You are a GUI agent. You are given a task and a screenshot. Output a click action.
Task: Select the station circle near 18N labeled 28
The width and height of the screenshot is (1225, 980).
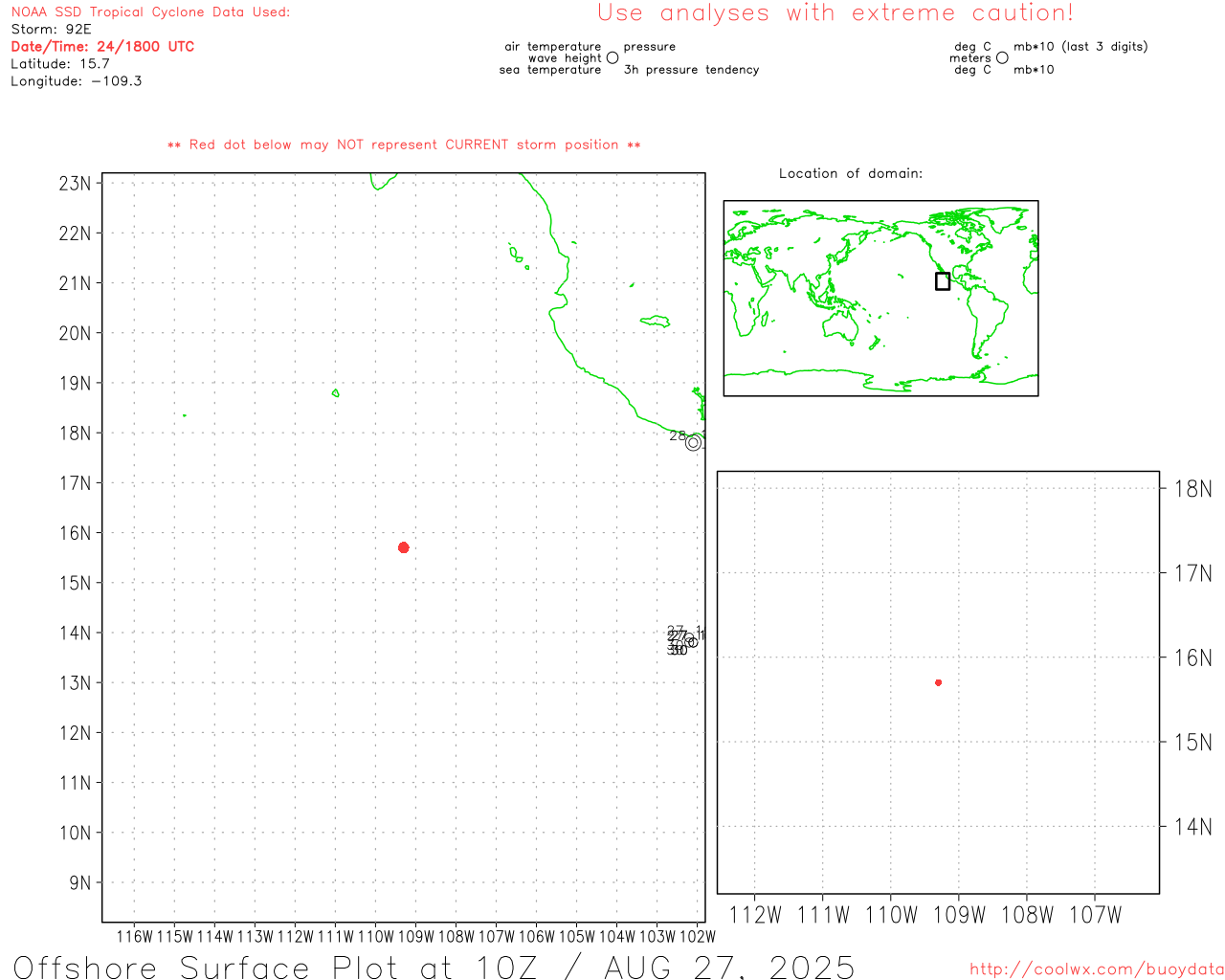[x=694, y=442]
